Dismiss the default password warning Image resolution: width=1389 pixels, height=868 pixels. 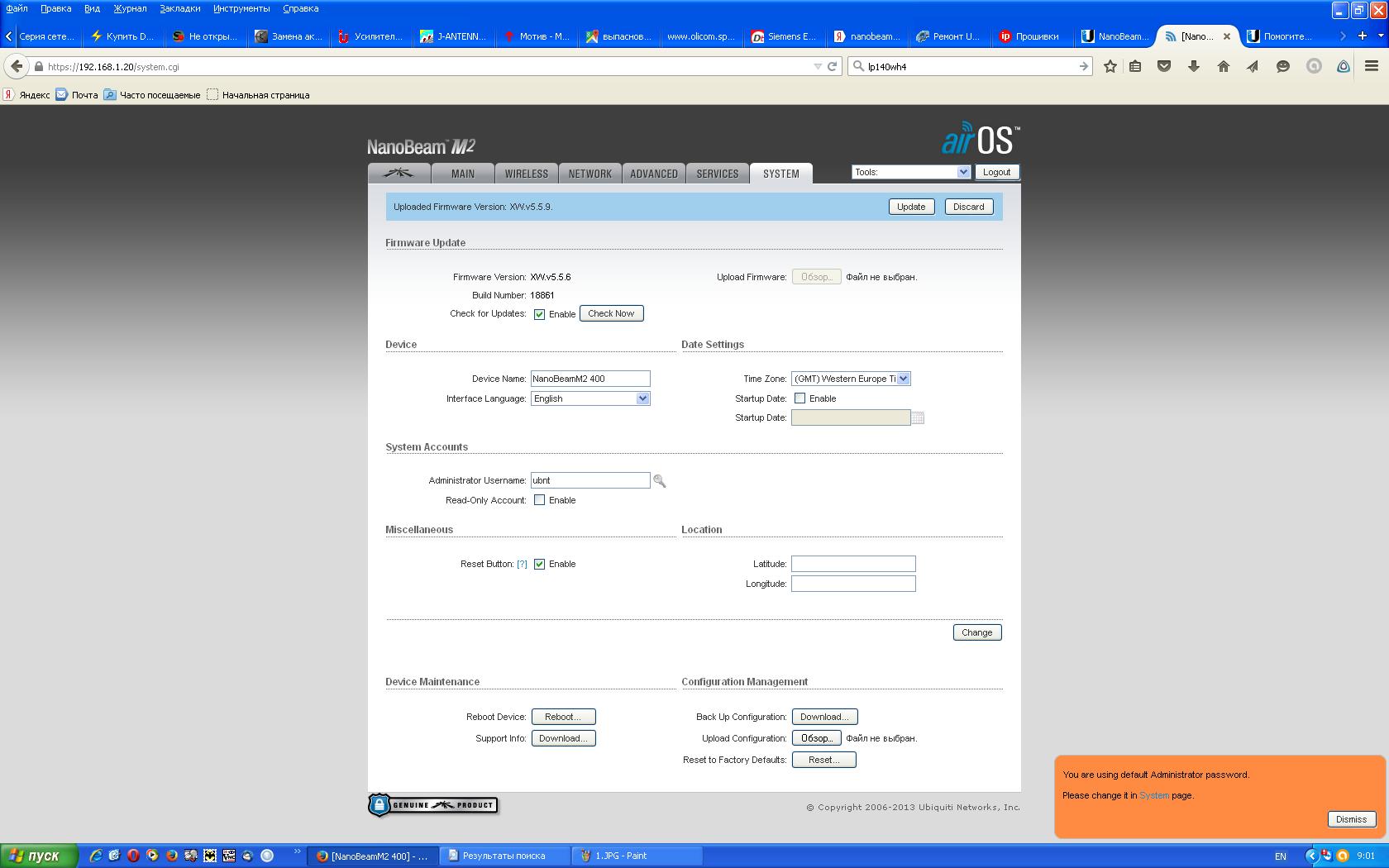click(x=1351, y=819)
